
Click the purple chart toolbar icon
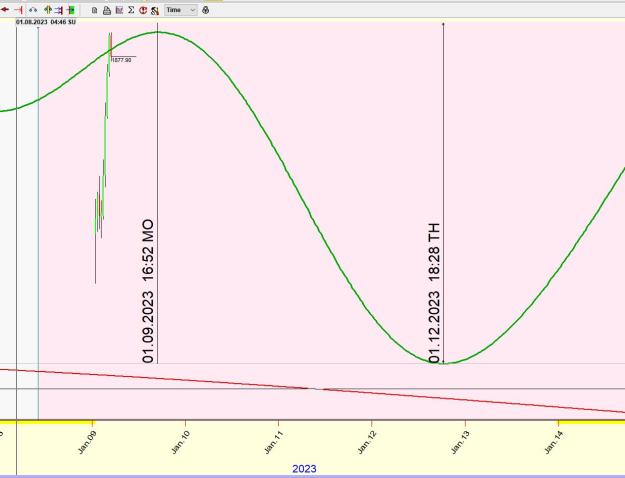tap(119, 10)
